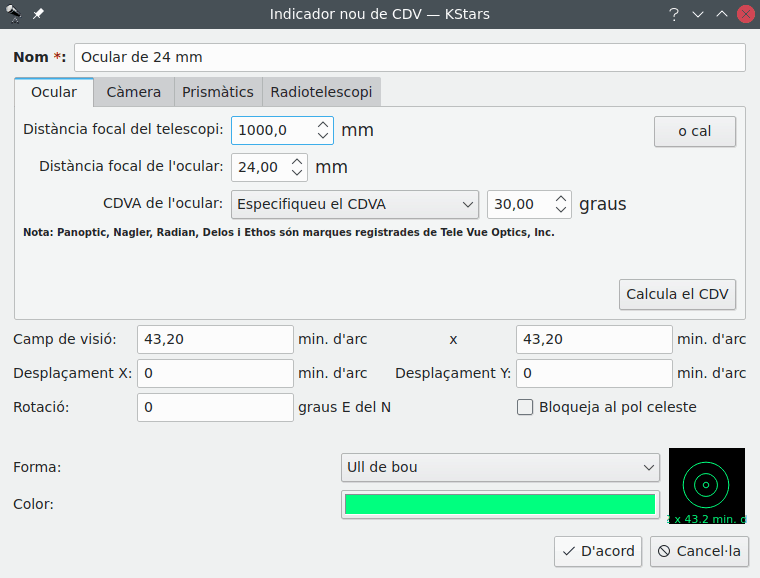Open the CDVA de l'ocular dropdown
The height and width of the screenshot is (578, 760).
pyautogui.click(x=355, y=205)
